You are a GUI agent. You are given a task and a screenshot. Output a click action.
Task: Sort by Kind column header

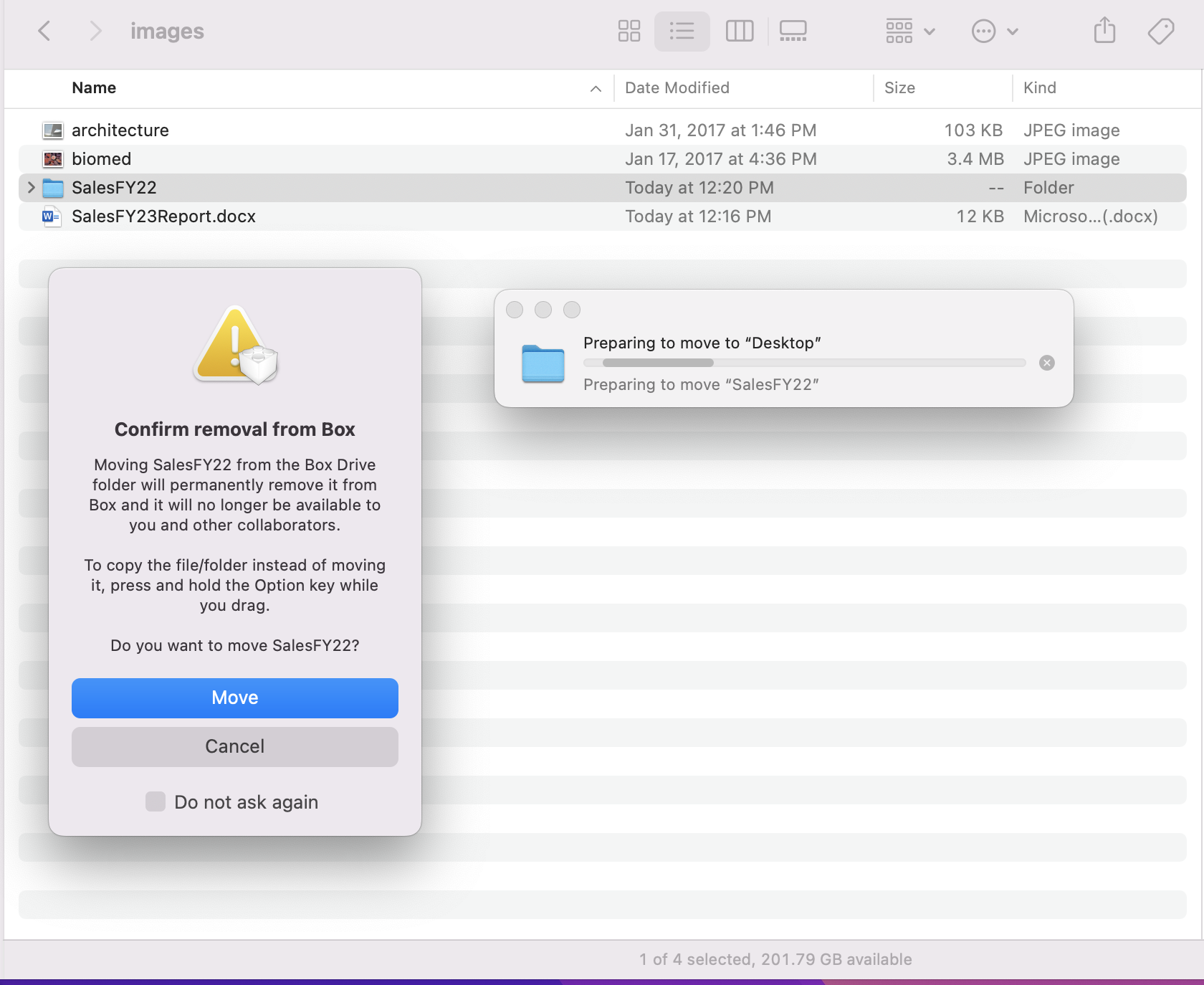(x=1039, y=87)
